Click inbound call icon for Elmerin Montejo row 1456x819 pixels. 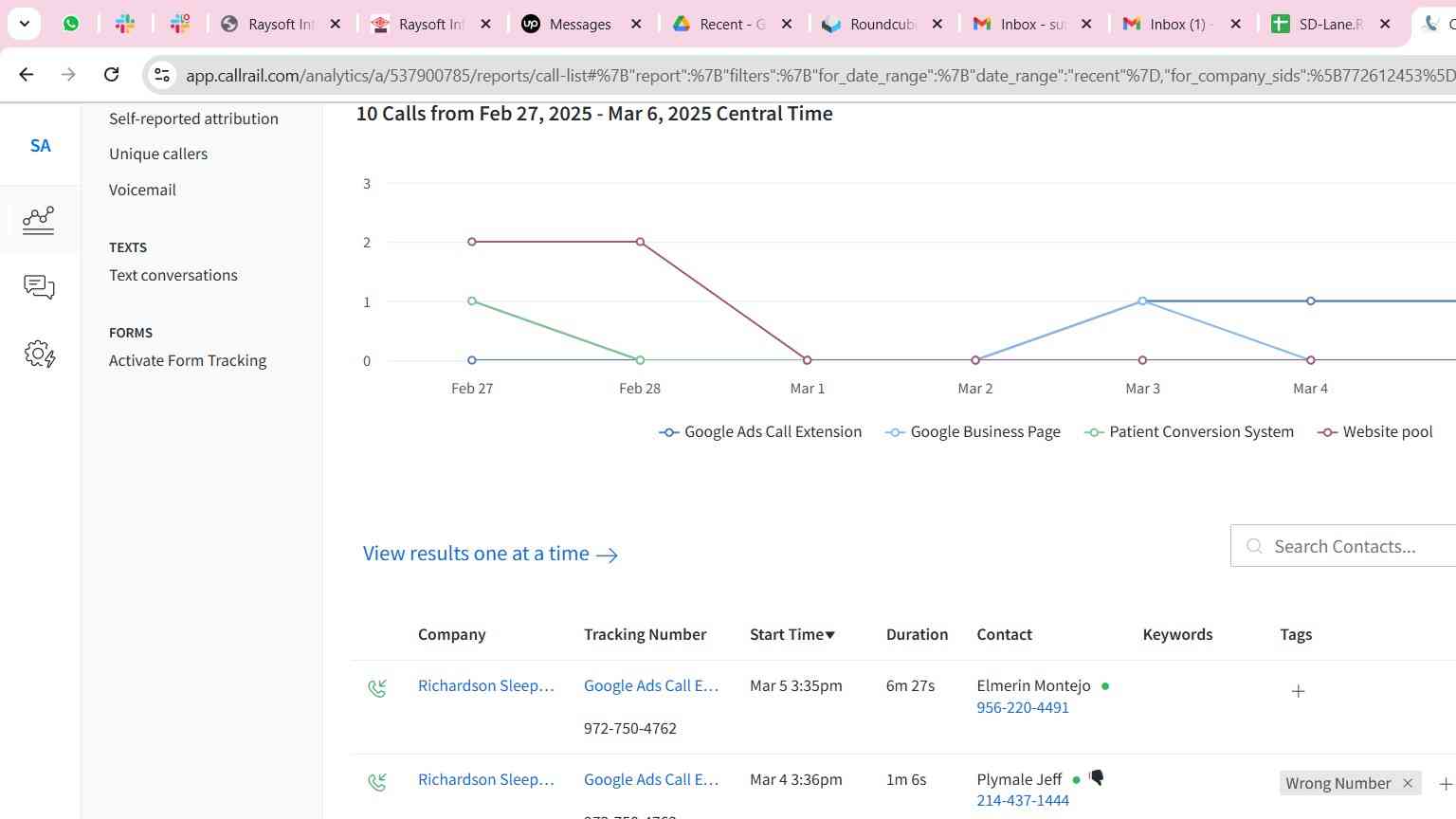[377, 688]
